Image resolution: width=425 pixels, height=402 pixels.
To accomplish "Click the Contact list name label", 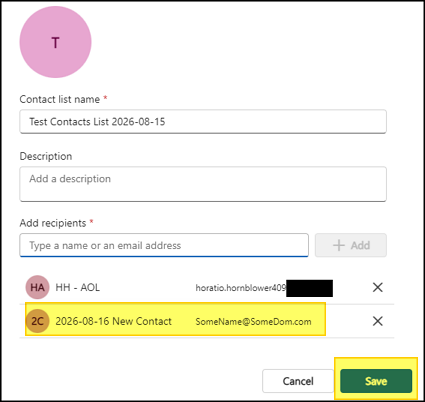I will click(60, 99).
